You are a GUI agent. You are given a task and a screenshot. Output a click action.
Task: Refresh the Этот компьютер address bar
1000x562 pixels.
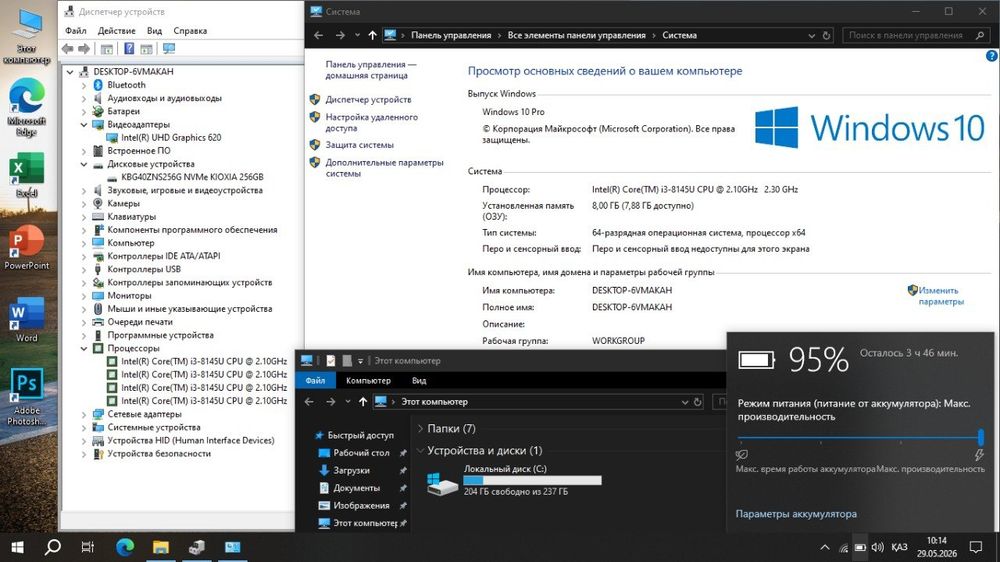pos(698,401)
